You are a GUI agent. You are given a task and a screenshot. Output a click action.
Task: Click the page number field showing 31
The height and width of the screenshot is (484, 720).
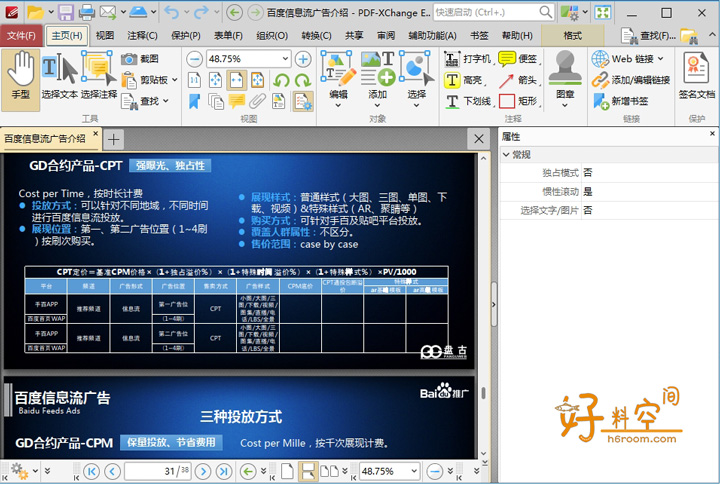[158, 471]
